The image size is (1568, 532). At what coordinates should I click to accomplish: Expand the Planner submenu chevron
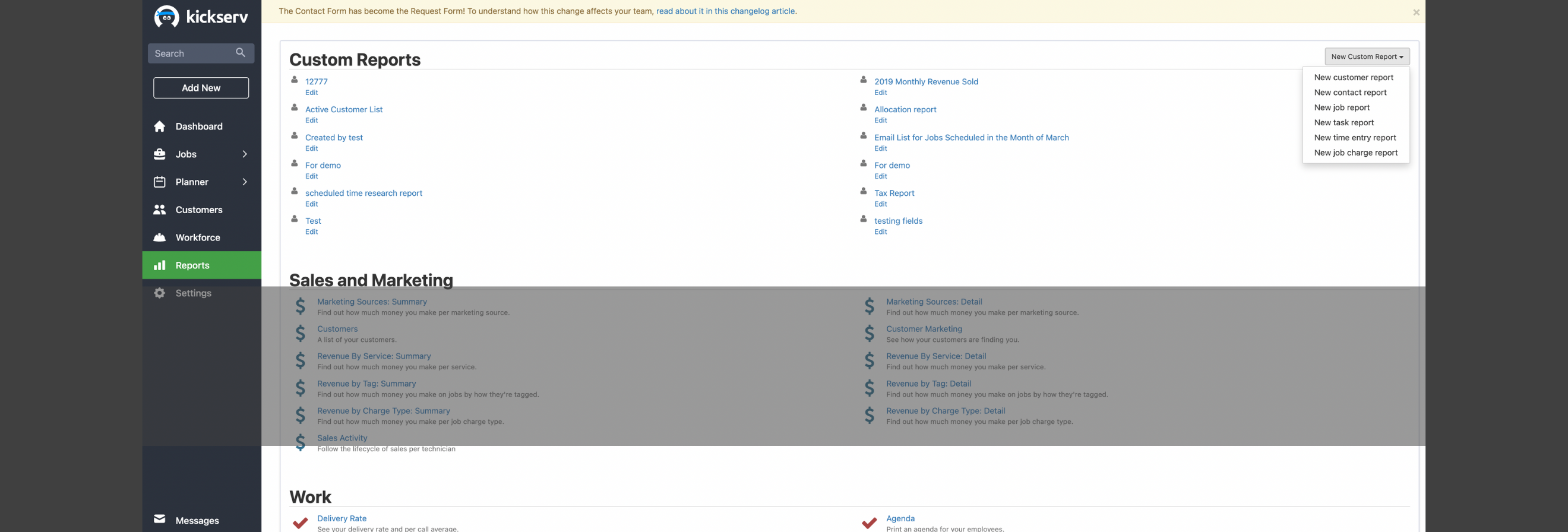click(x=245, y=182)
